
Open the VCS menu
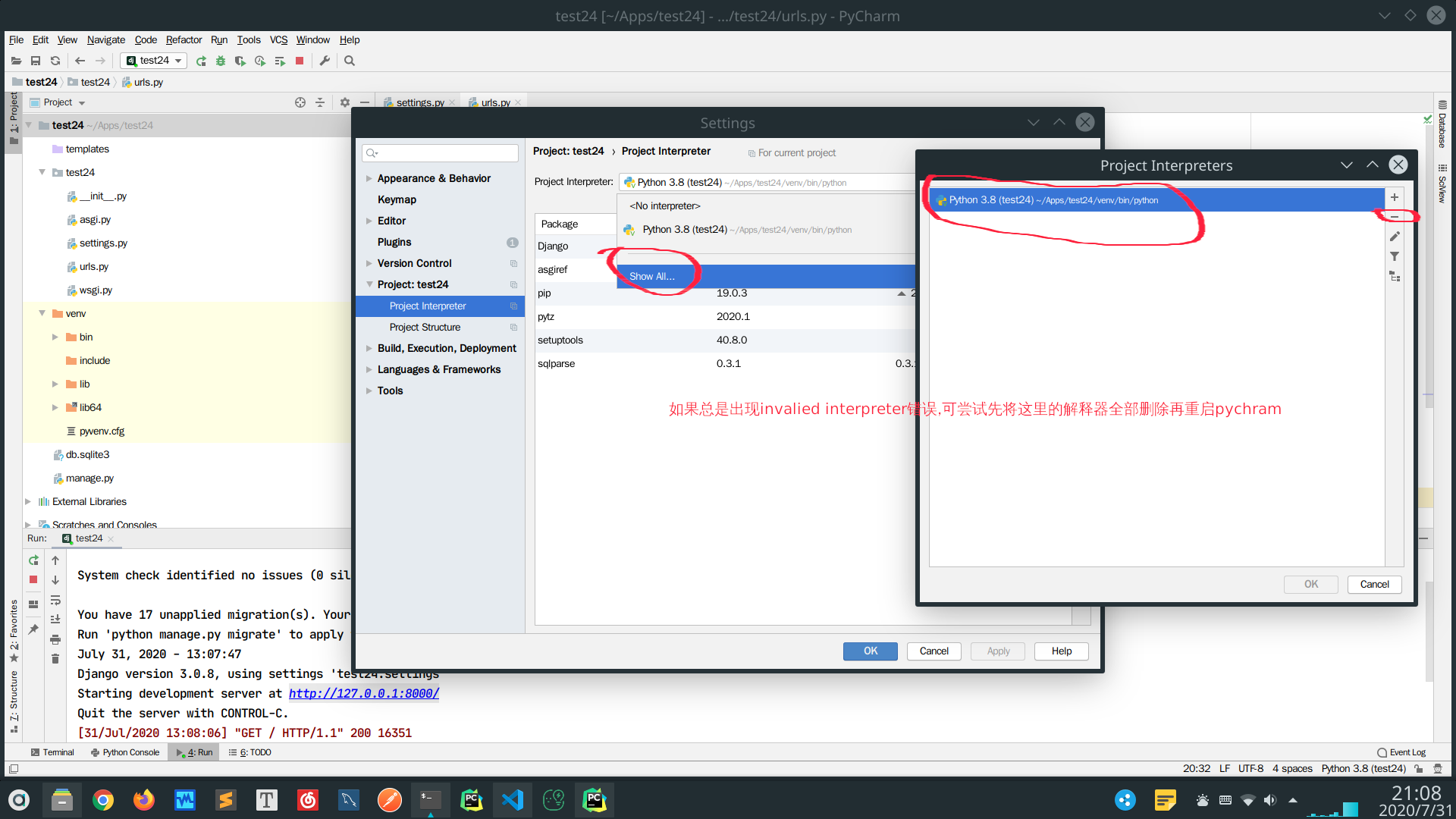tap(278, 39)
